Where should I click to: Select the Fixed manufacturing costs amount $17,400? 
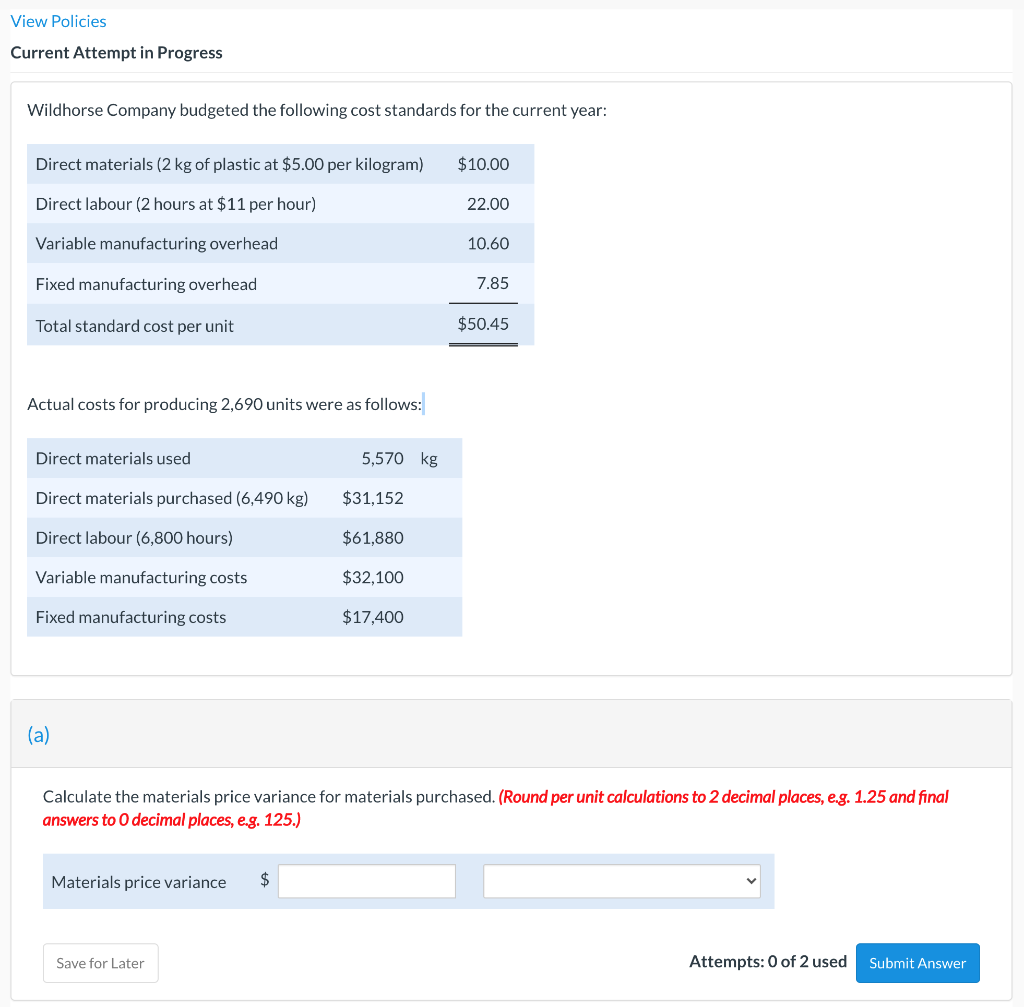coord(374,616)
